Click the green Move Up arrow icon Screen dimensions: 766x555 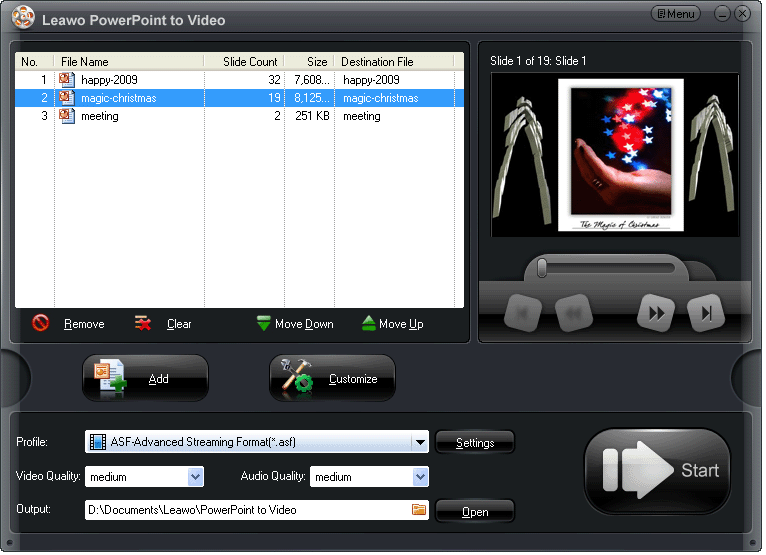pyautogui.click(x=369, y=323)
